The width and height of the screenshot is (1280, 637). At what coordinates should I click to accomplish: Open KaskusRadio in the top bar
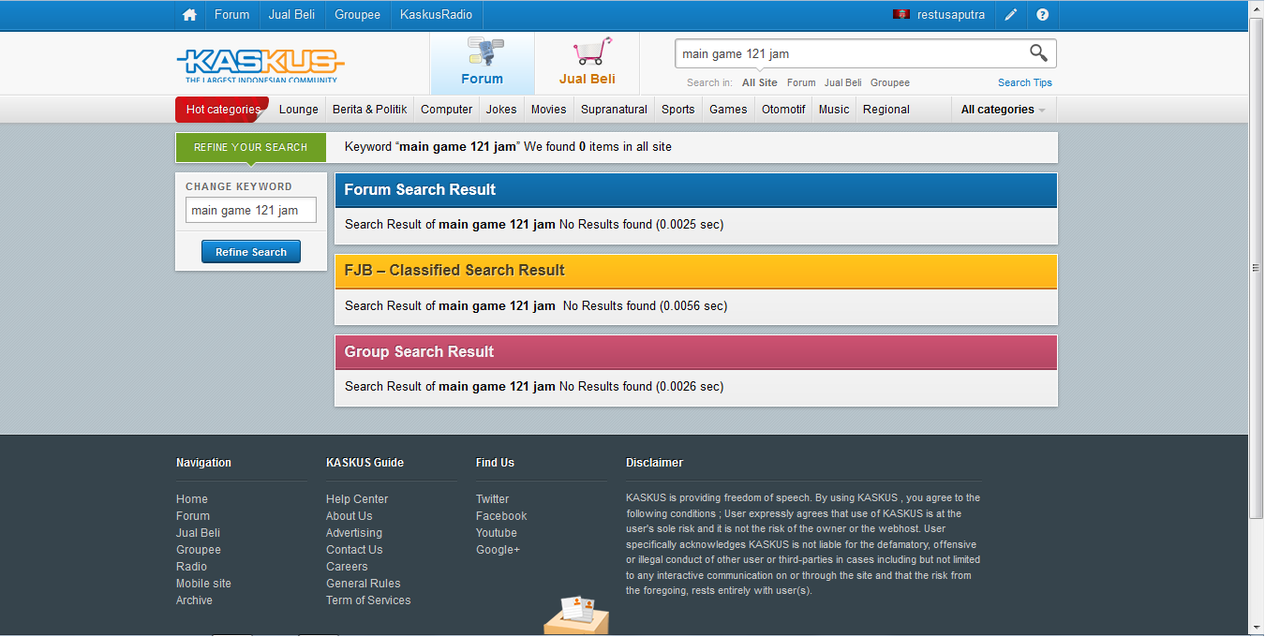[436, 15]
